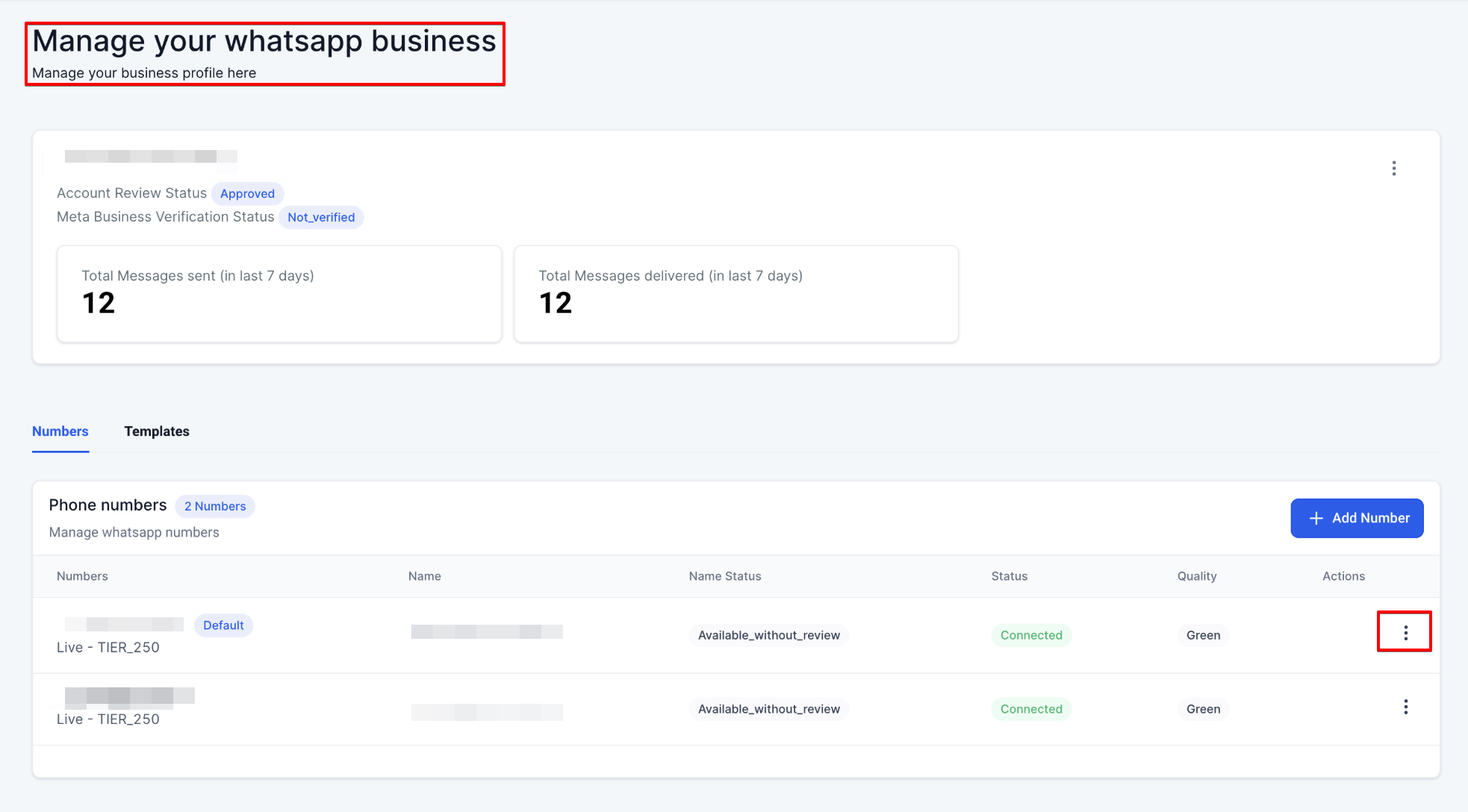Click the Status column header
The image size is (1468, 812).
[x=1009, y=576]
